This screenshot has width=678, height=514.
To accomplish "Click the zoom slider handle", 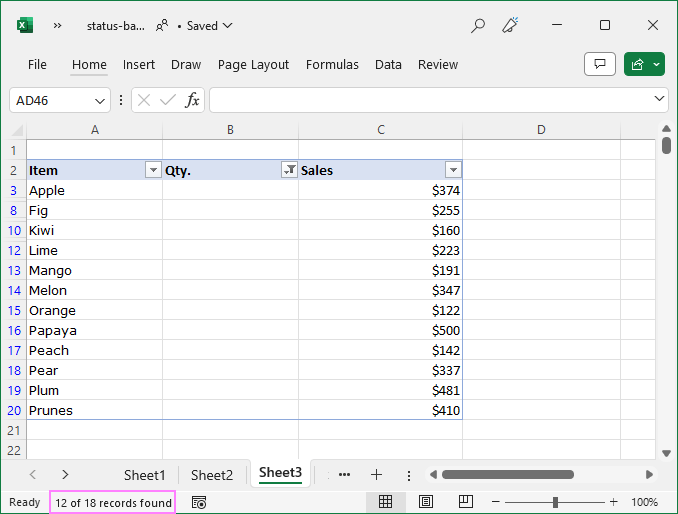I will click(555, 502).
